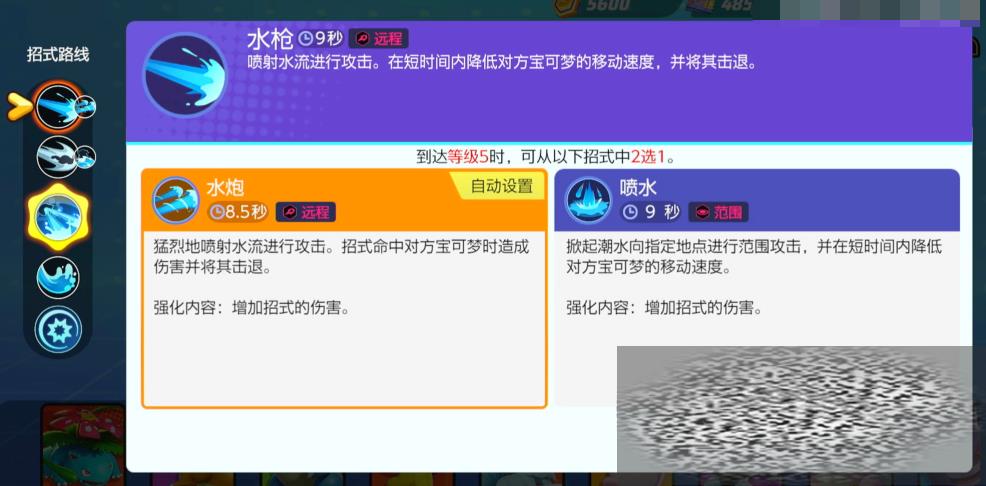This screenshot has width=986, height=486.
Task: Click the 到达等级5时 instruction text
Action: click(x=546, y=156)
